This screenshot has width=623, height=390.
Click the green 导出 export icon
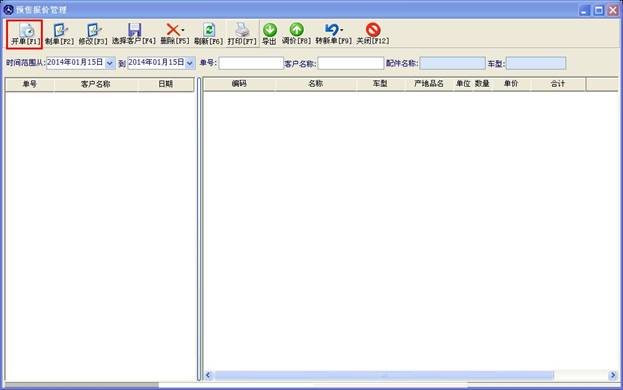(270, 29)
